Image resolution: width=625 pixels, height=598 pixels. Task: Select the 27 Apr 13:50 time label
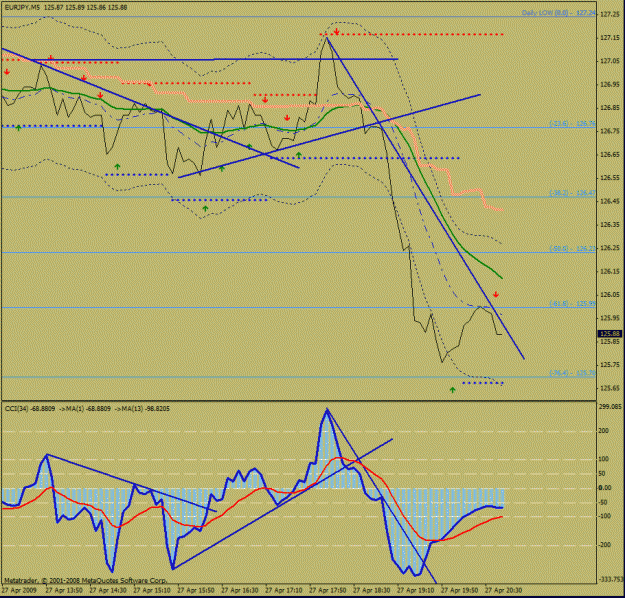click(64, 590)
